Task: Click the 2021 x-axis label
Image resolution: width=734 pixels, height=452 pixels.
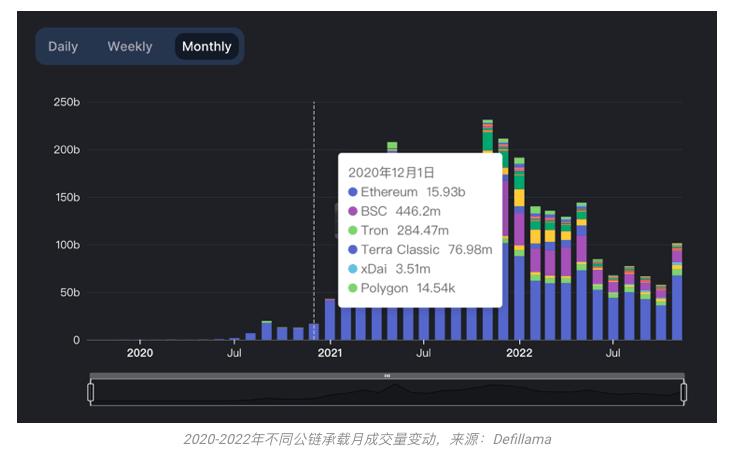Action: [329, 353]
